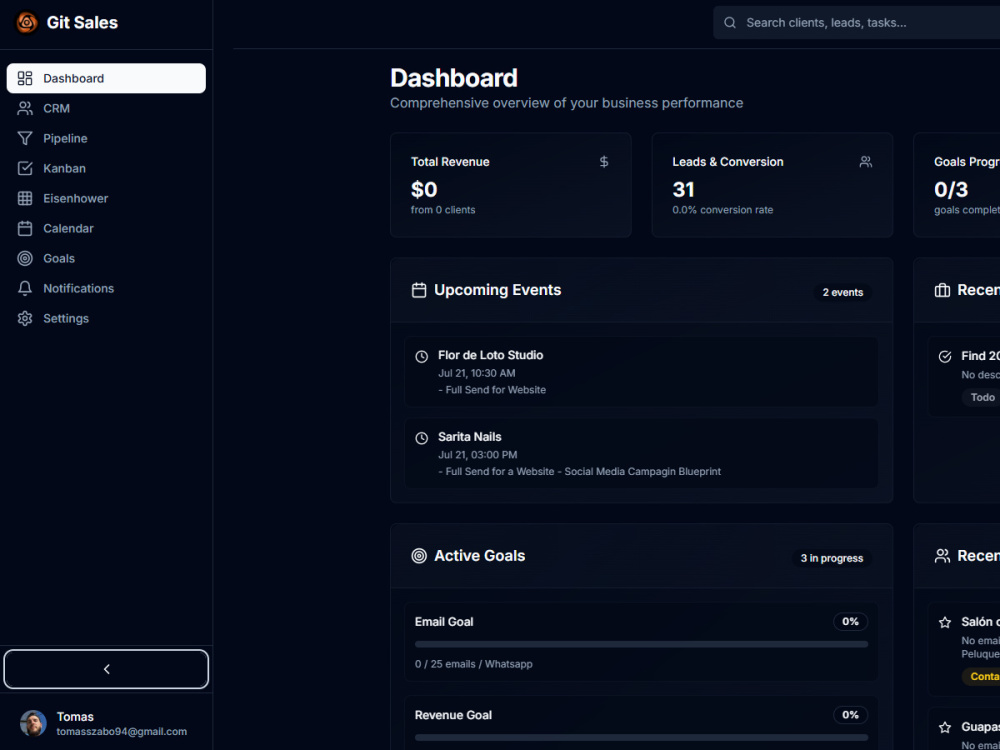Click the Revenue Goal progress bar
The image size is (1000, 750).
(641, 737)
